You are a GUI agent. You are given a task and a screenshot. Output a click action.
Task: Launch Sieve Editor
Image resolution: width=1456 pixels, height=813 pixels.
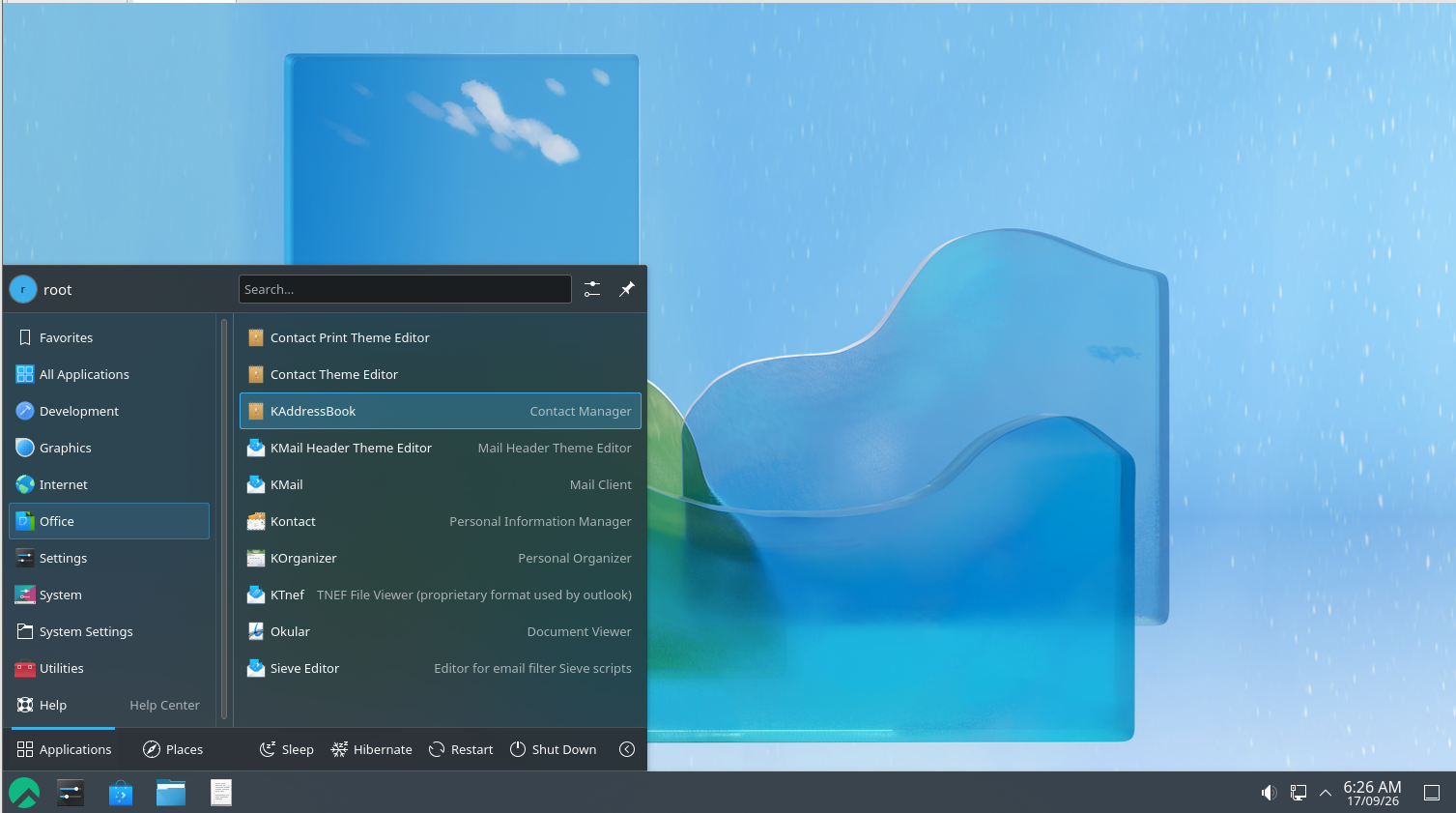440,668
